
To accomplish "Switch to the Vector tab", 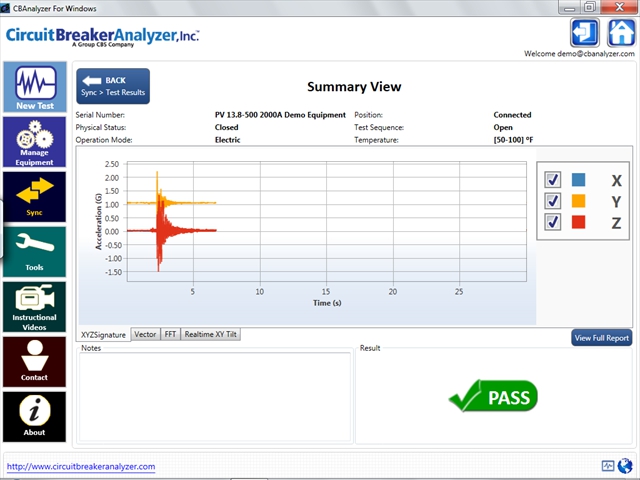I will coord(145,334).
